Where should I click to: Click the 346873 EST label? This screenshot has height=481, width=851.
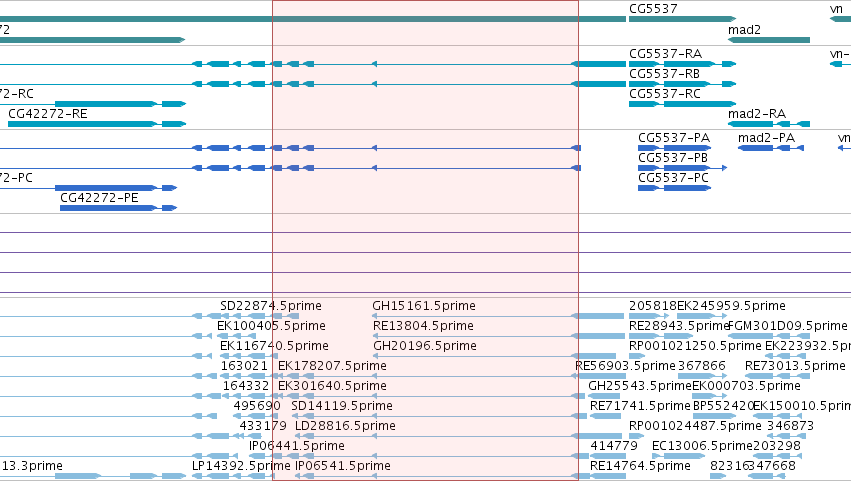(790, 427)
